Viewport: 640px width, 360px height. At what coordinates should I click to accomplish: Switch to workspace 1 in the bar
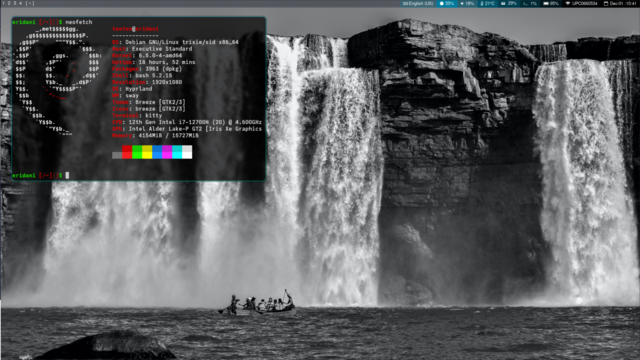pyautogui.click(x=3, y=3)
